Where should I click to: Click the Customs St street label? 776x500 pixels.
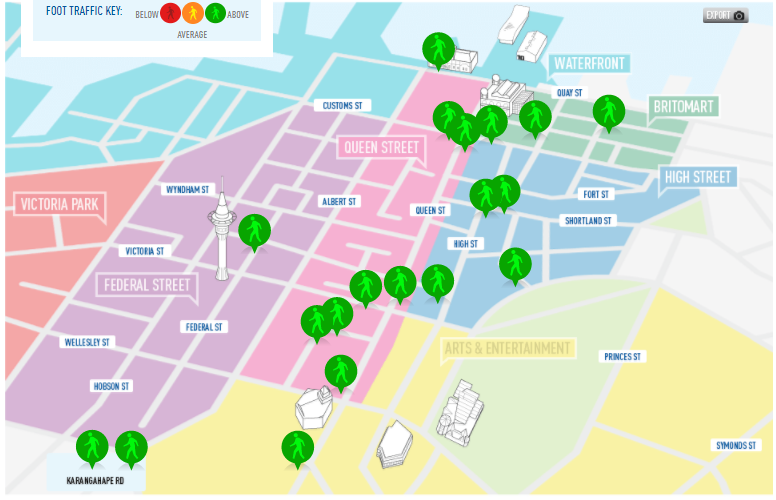click(342, 105)
